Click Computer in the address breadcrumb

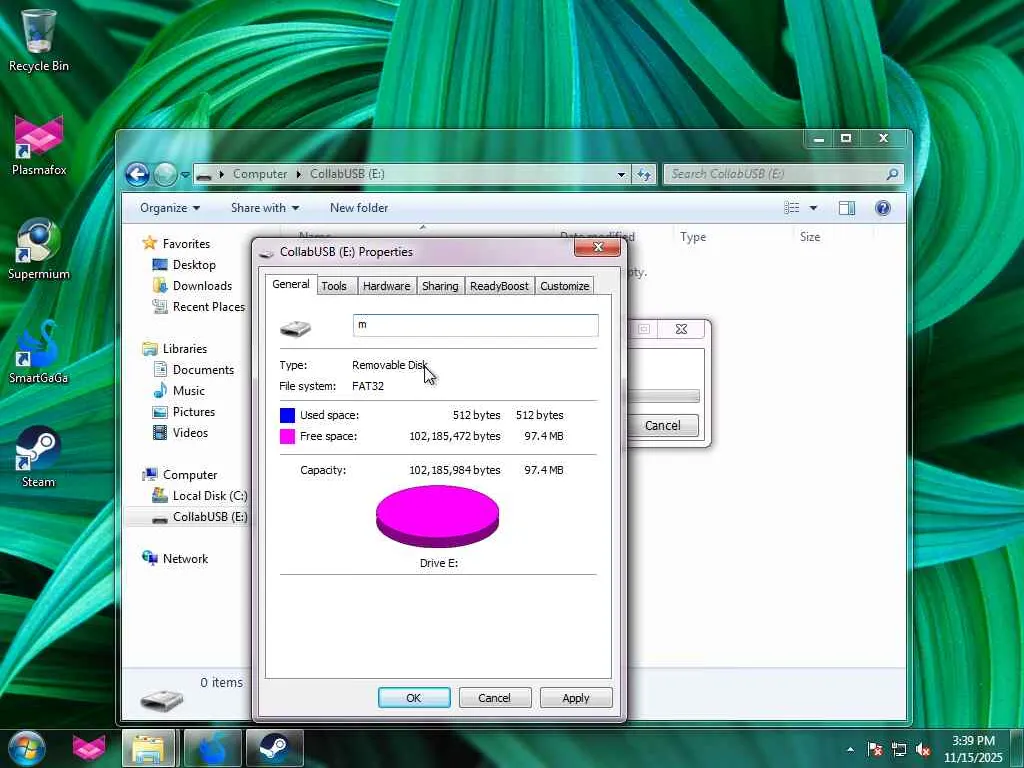coord(260,174)
